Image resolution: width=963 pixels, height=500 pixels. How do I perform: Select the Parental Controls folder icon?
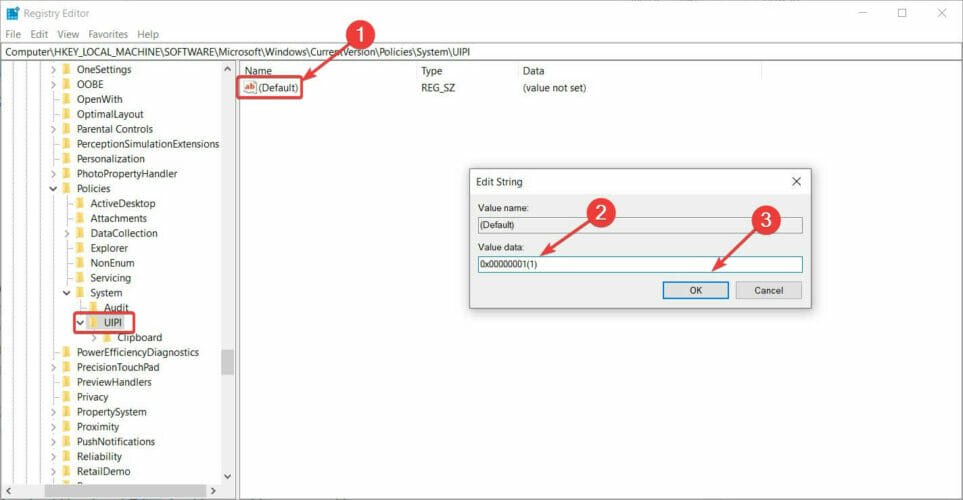tap(66, 129)
